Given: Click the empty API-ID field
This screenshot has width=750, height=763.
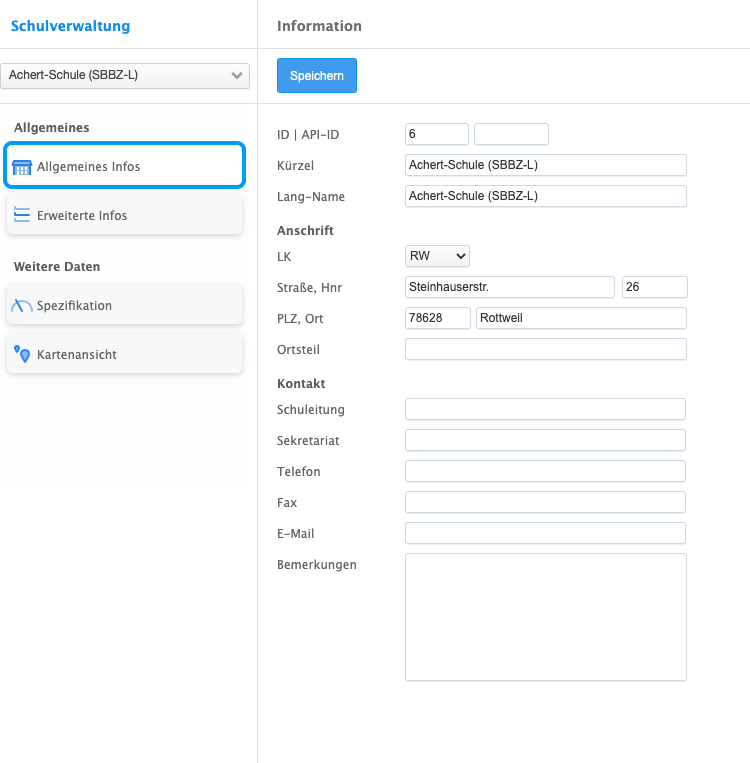Looking at the screenshot, I should coord(511,134).
